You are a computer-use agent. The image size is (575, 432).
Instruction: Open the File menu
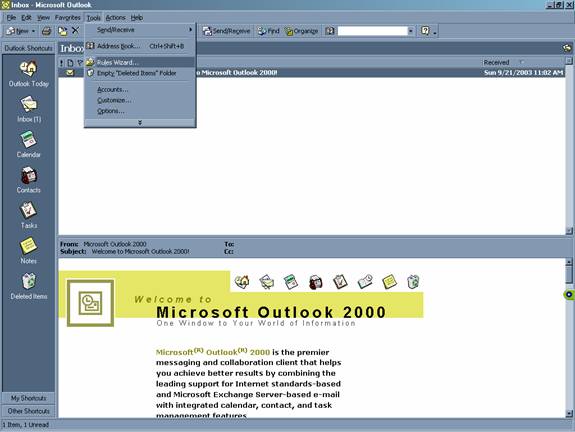click(11, 18)
